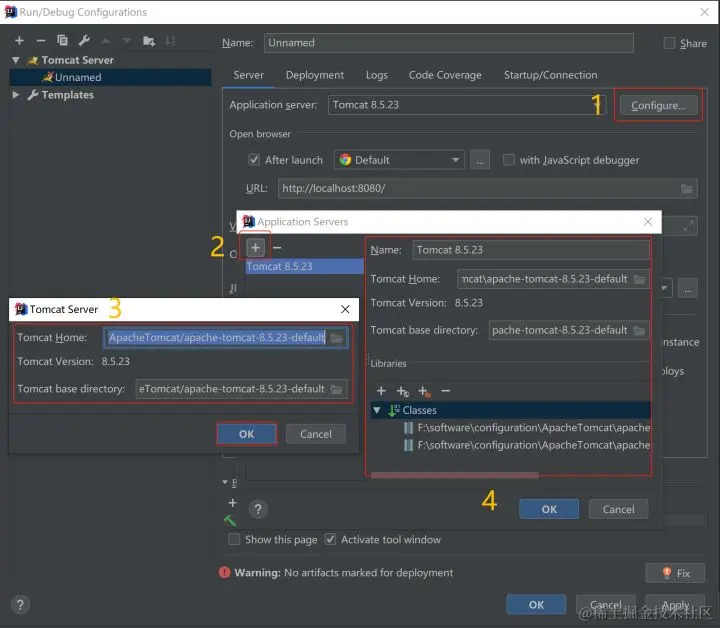720x628 pixels.
Task: Move configuration up with arrow icon
Action: coord(105,40)
